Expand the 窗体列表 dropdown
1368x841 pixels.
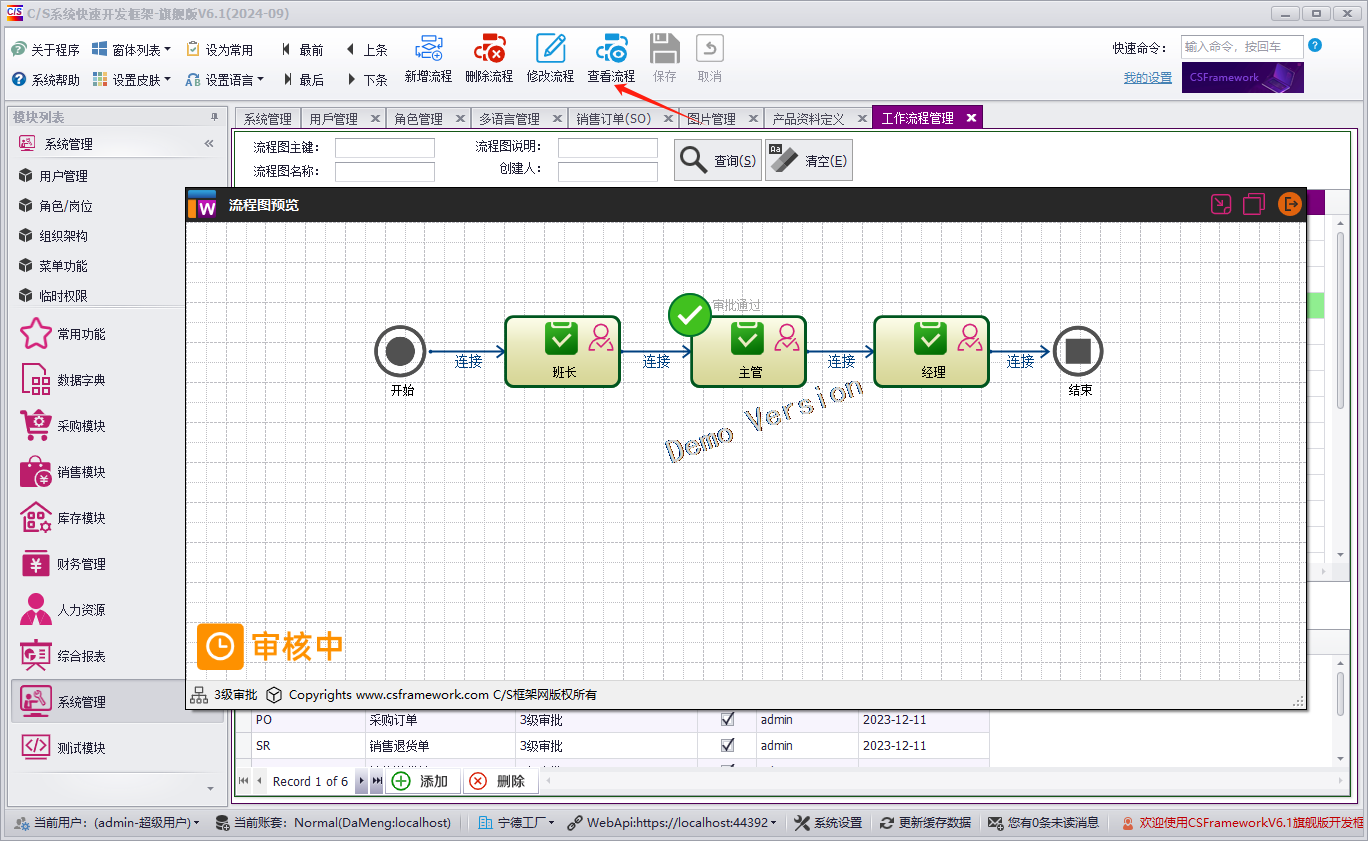coord(166,48)
